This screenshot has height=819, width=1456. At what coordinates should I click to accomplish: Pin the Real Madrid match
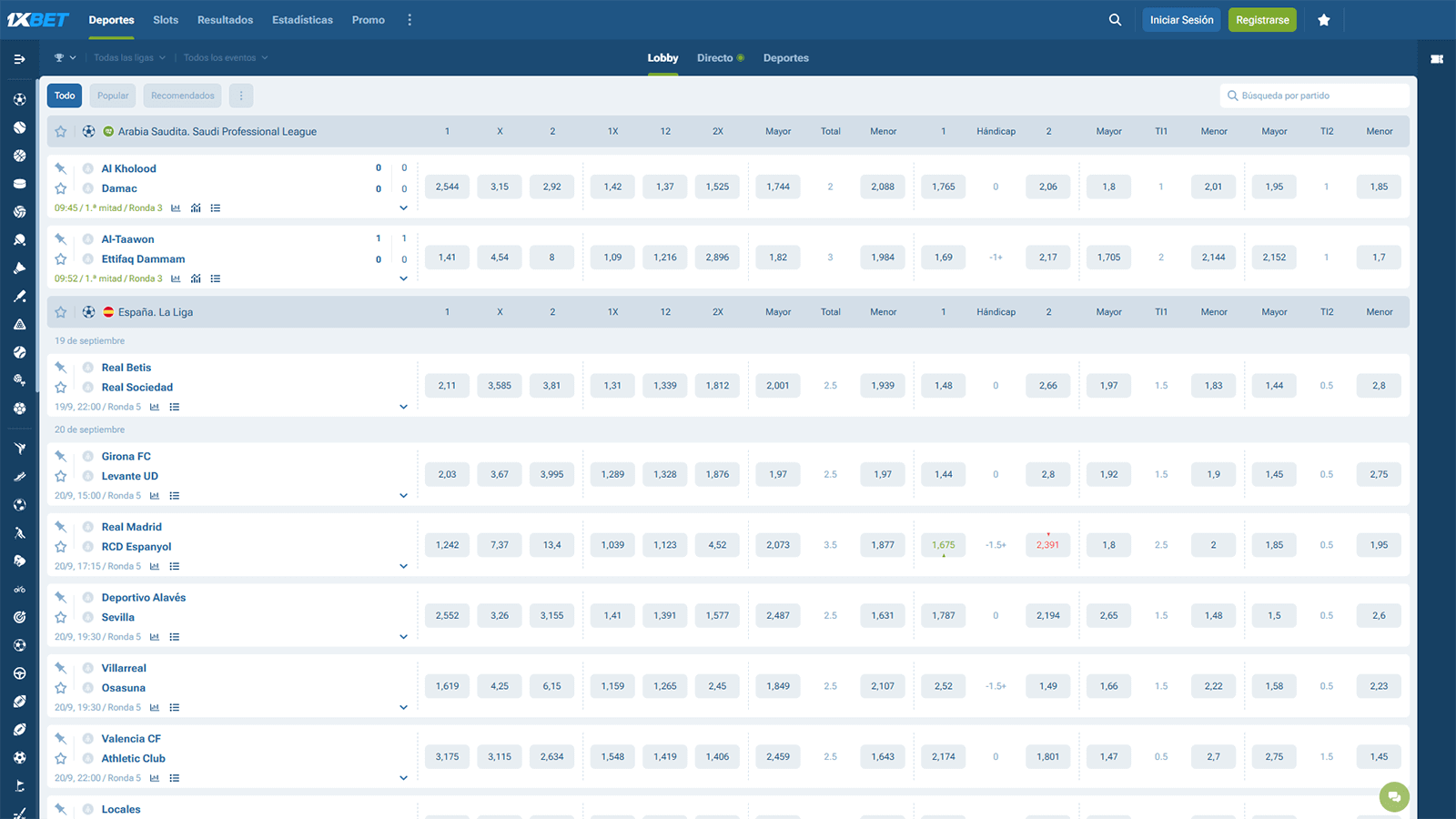click(x=60, y=526)
